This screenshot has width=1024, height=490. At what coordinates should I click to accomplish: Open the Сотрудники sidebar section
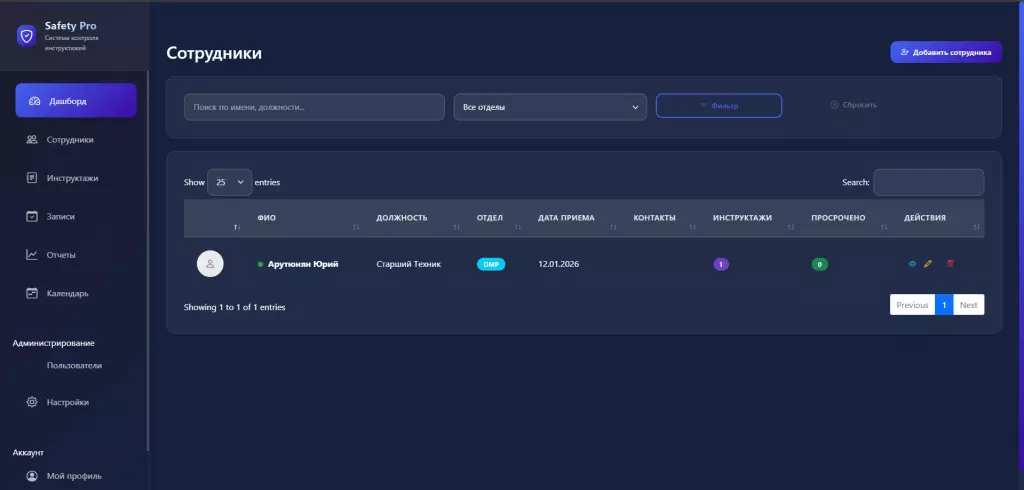[x=69, y=140]
